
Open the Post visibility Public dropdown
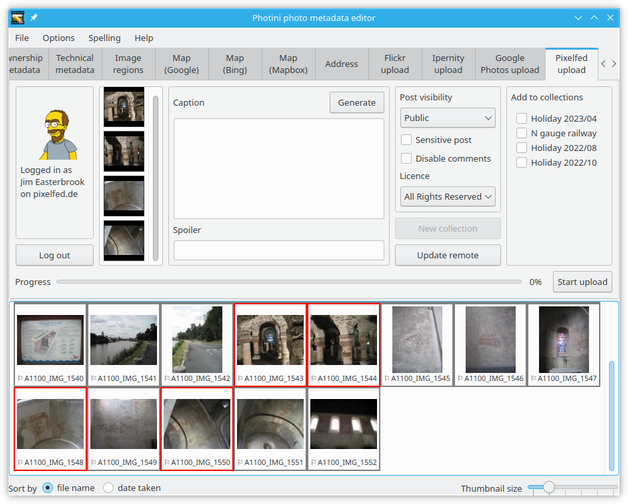[448, 118]
